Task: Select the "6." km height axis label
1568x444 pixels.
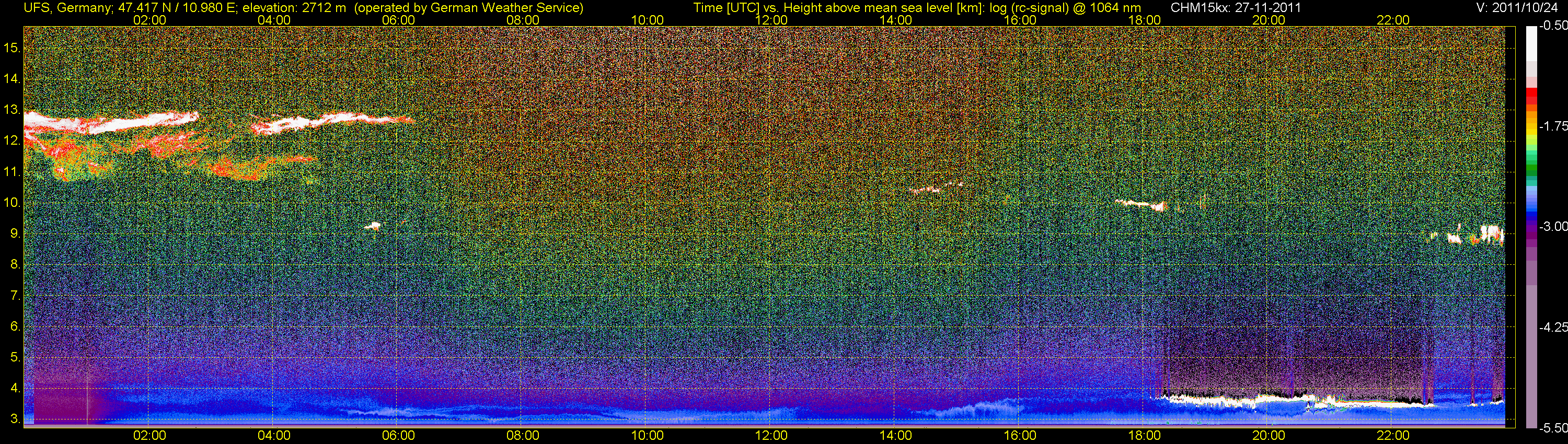Action: coord(16,326)
